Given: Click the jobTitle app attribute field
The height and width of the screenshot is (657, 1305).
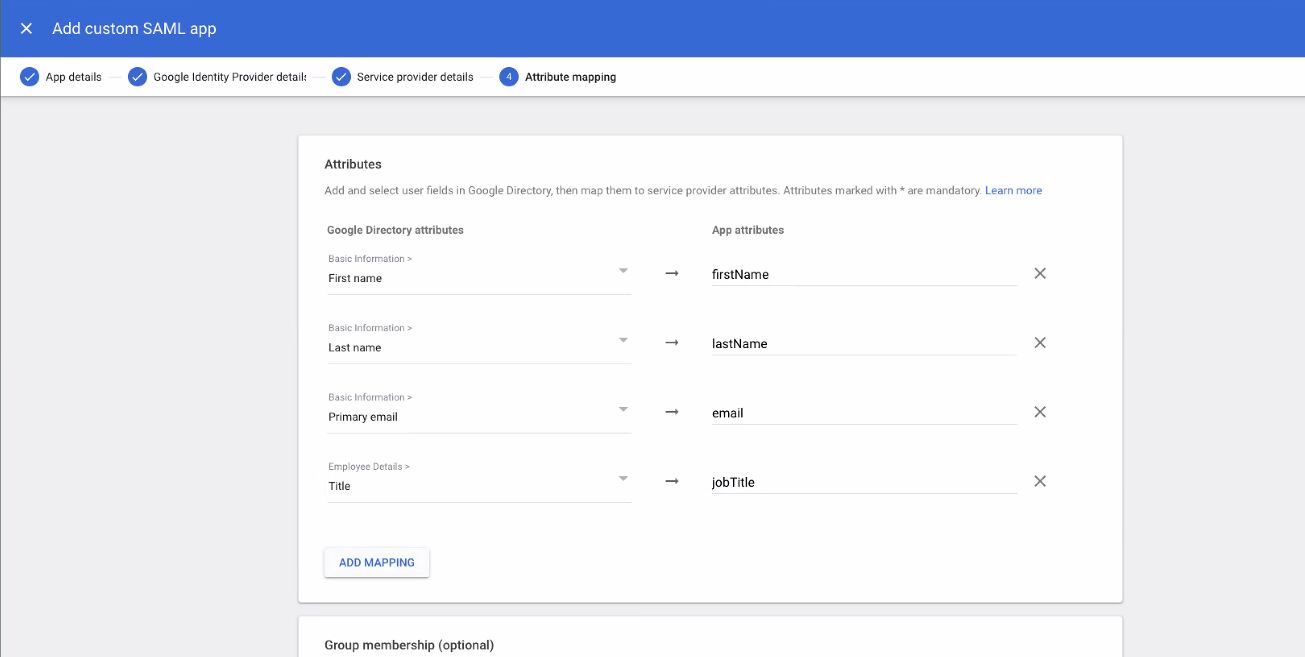Looking at the screenshot, I should [x=863, y=482].
